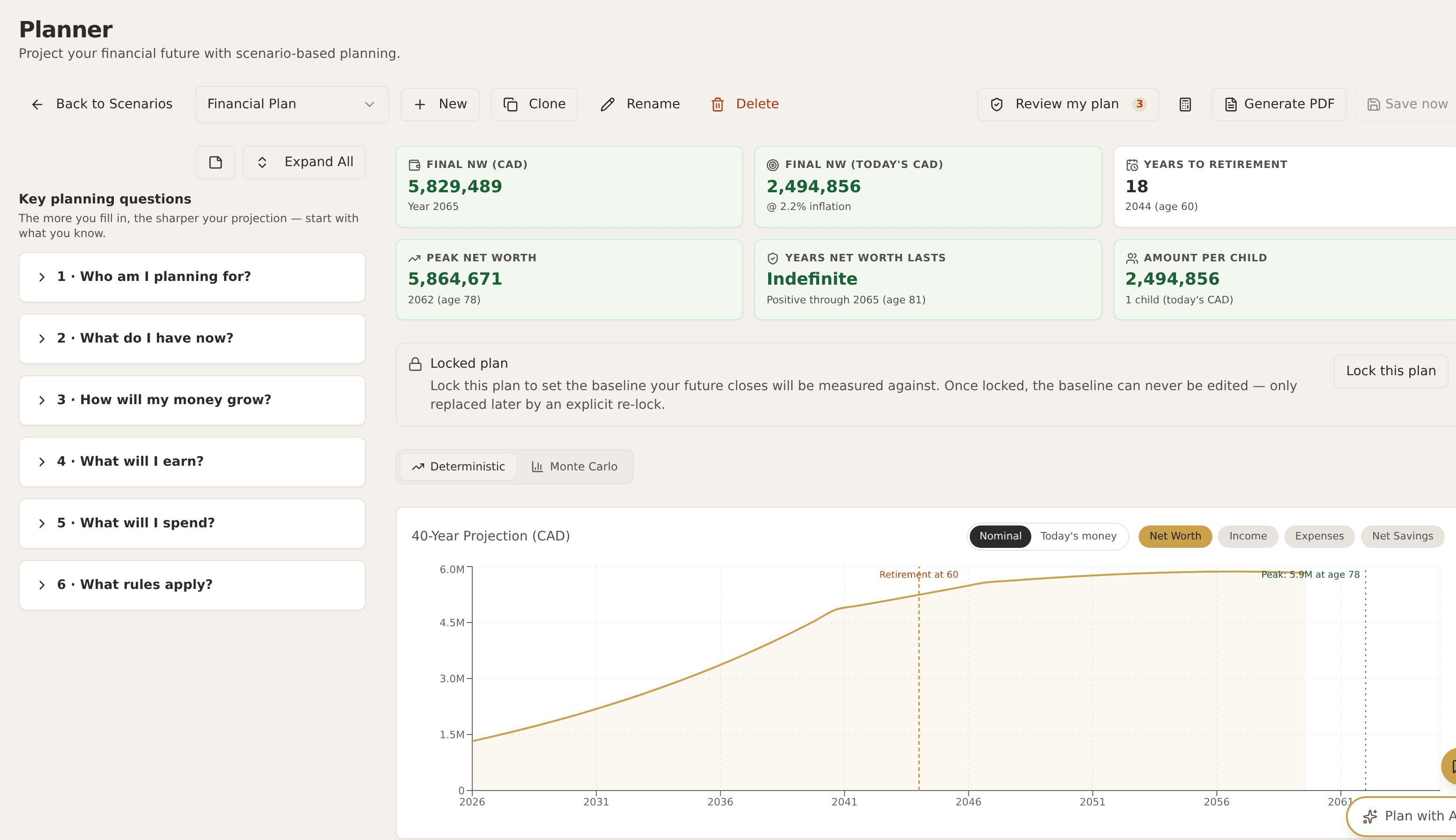The height and width of the screenshot is (840, 1456).
Task: Click the trash icon for Delete
Action: [x=718, y=105]
